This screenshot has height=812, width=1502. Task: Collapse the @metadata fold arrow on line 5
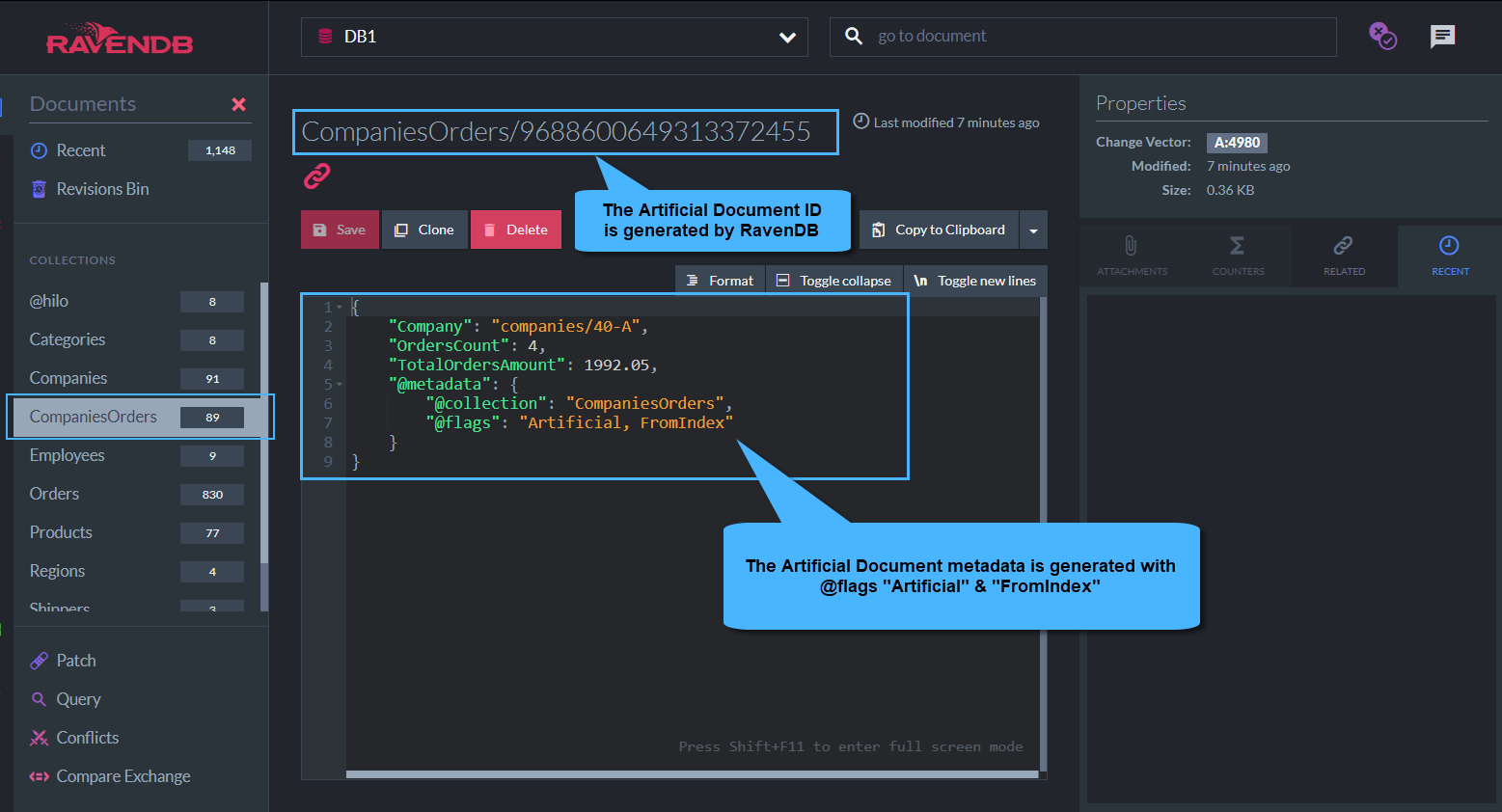340,385
